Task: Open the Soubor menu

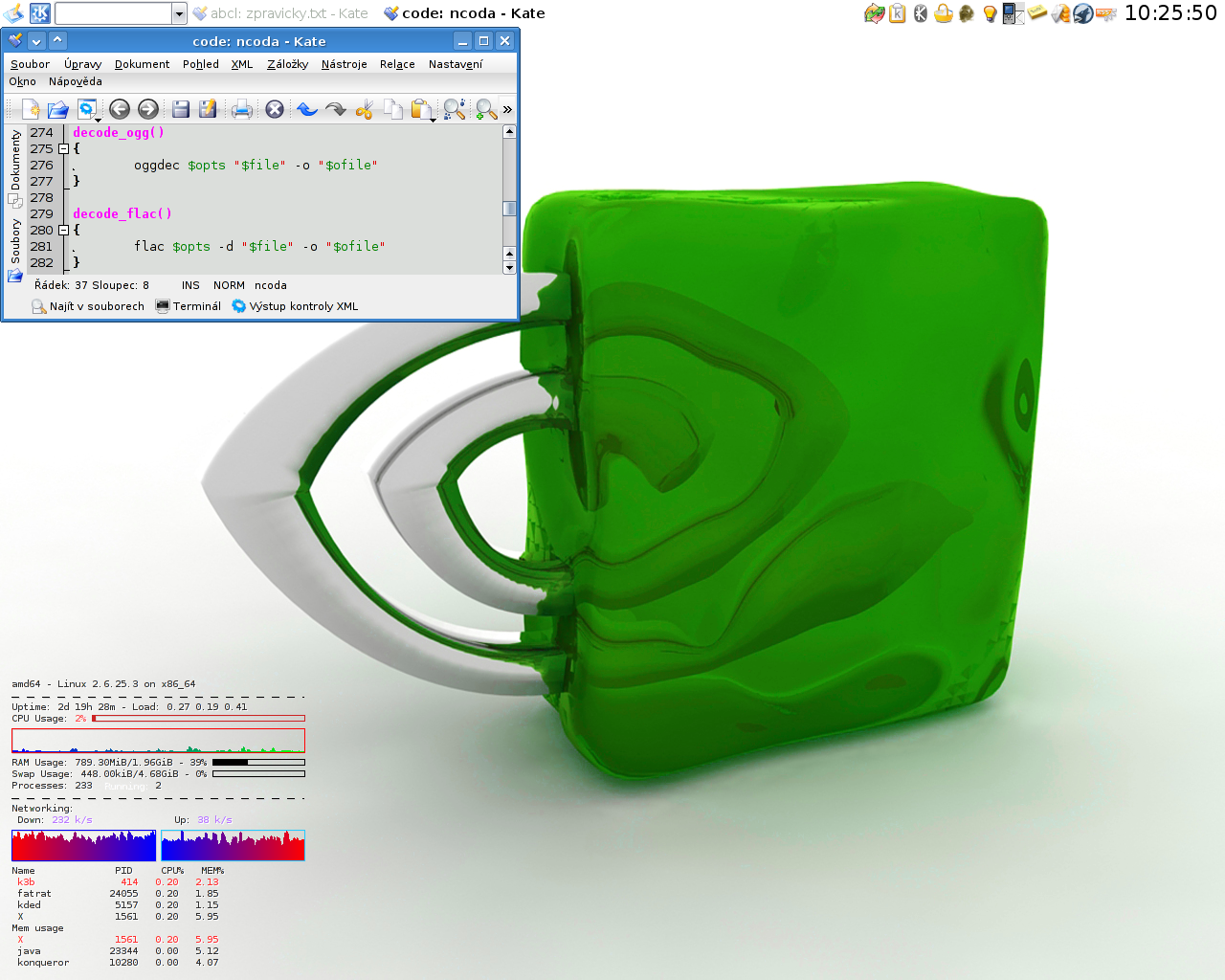Action: coord(30,64)
